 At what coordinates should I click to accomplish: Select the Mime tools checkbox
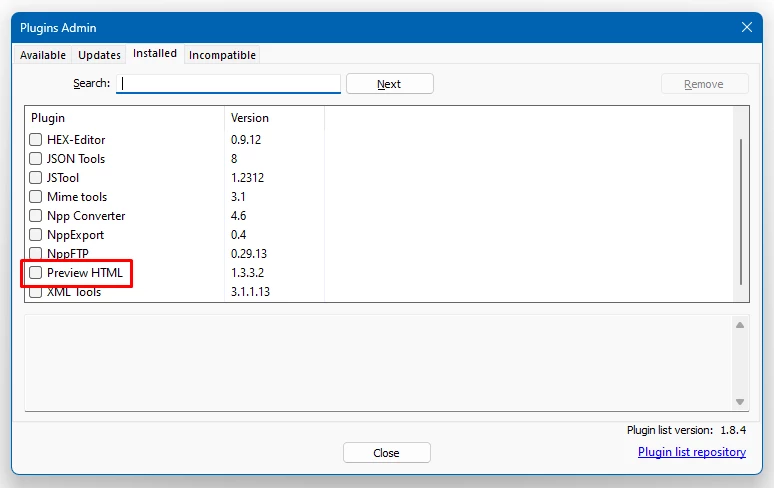coord(36,196)
